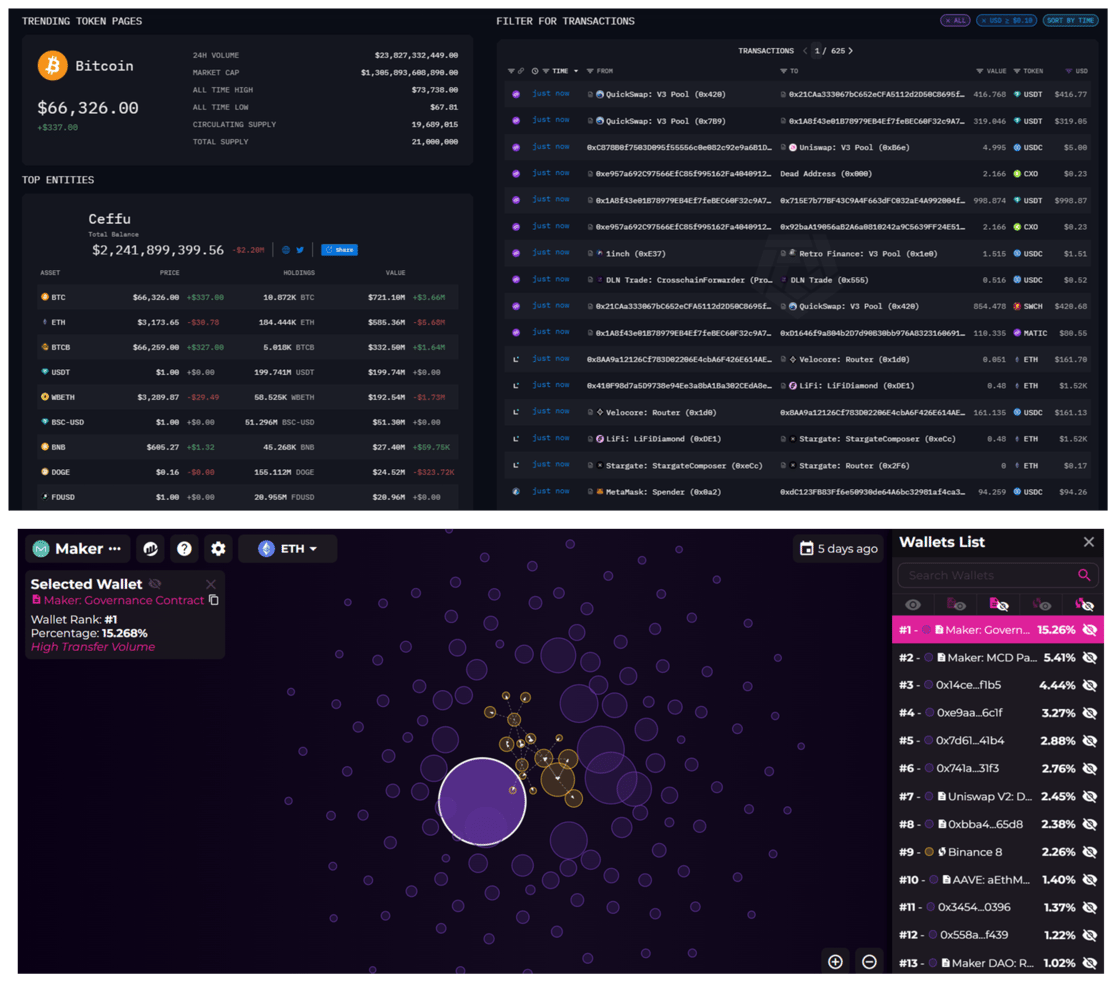Click the SORT BY TIME chip
1116x982 pixels.
[x=1070, y=21]
